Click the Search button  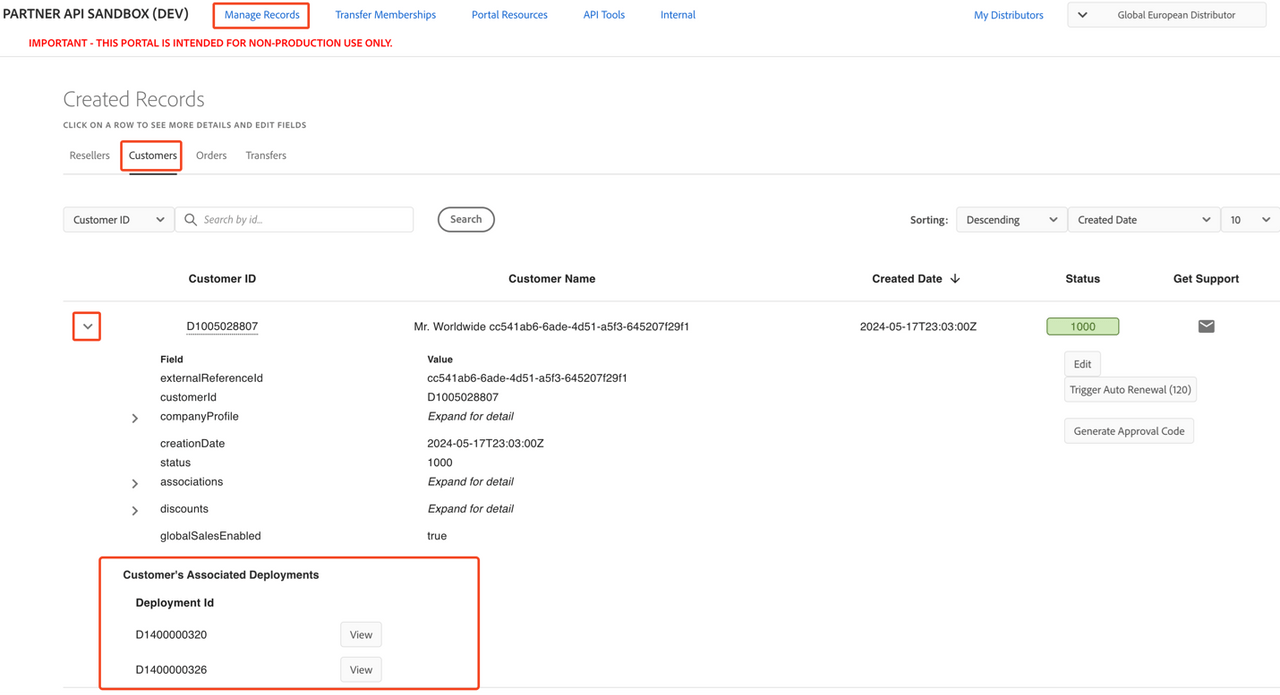click(x=466, y=219)
